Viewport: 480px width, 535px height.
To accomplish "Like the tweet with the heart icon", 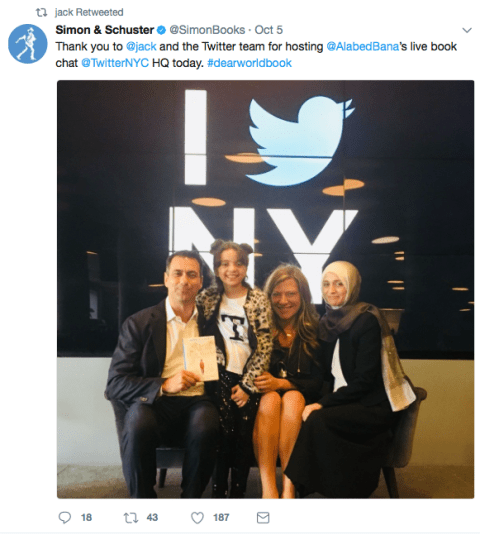I will point(197,518).
